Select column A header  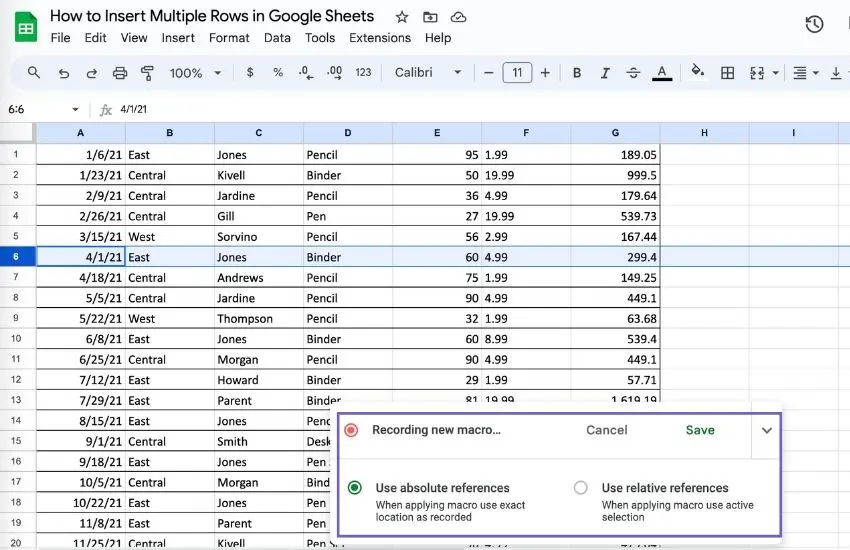click(81, 133)
